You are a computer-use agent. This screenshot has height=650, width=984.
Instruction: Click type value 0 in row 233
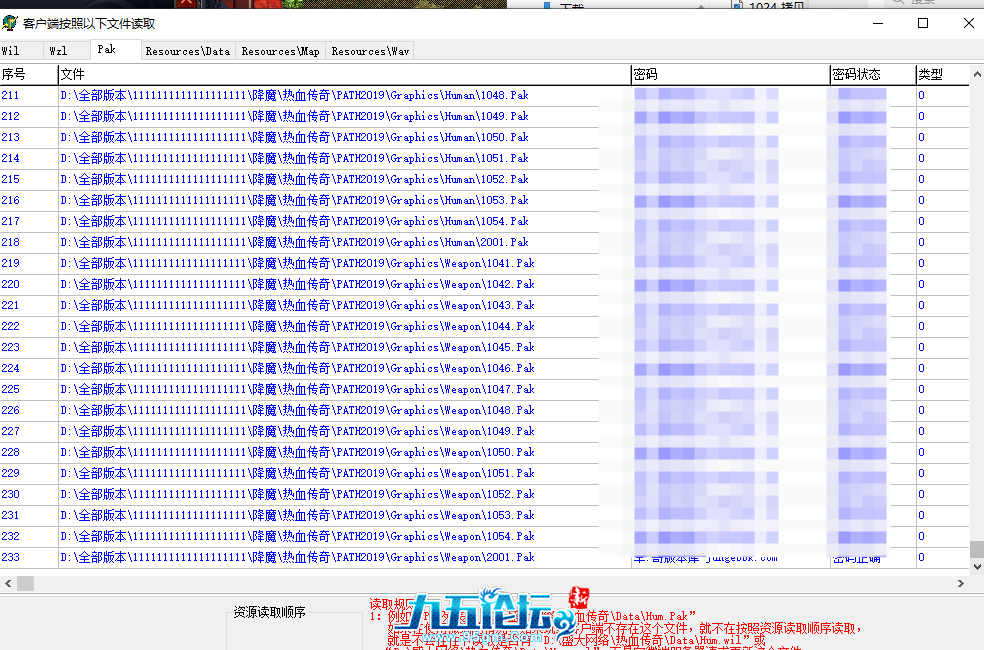921,558
